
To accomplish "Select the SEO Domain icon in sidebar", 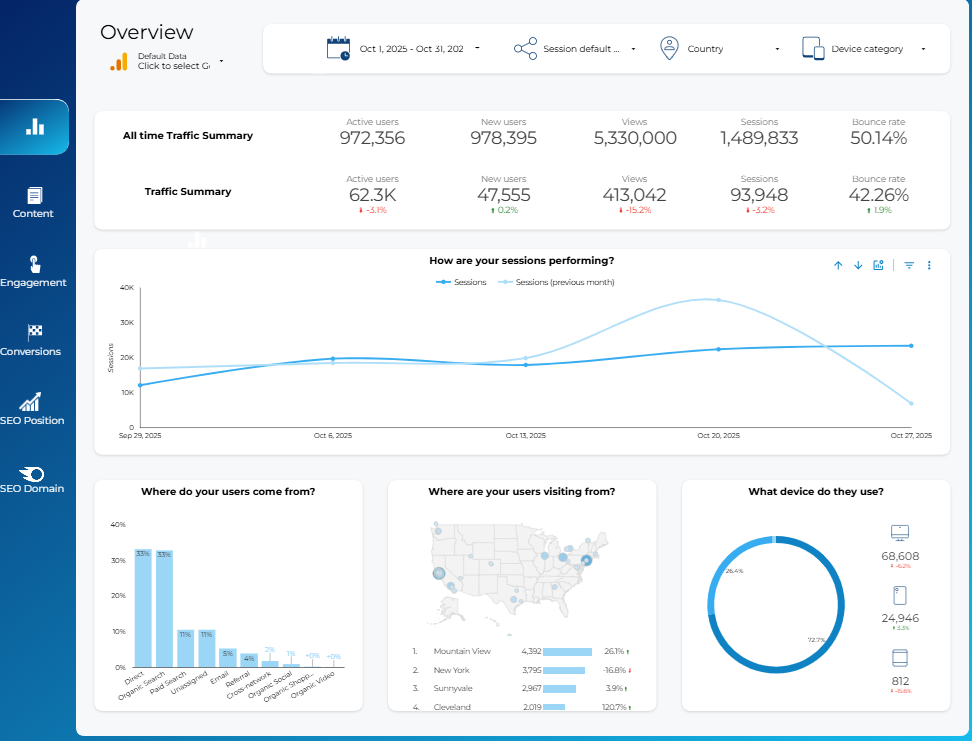I will [33, 473].
